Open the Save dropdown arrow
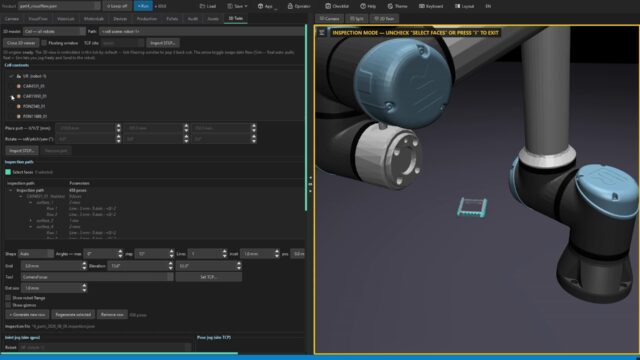 click(x=246, y=6)
